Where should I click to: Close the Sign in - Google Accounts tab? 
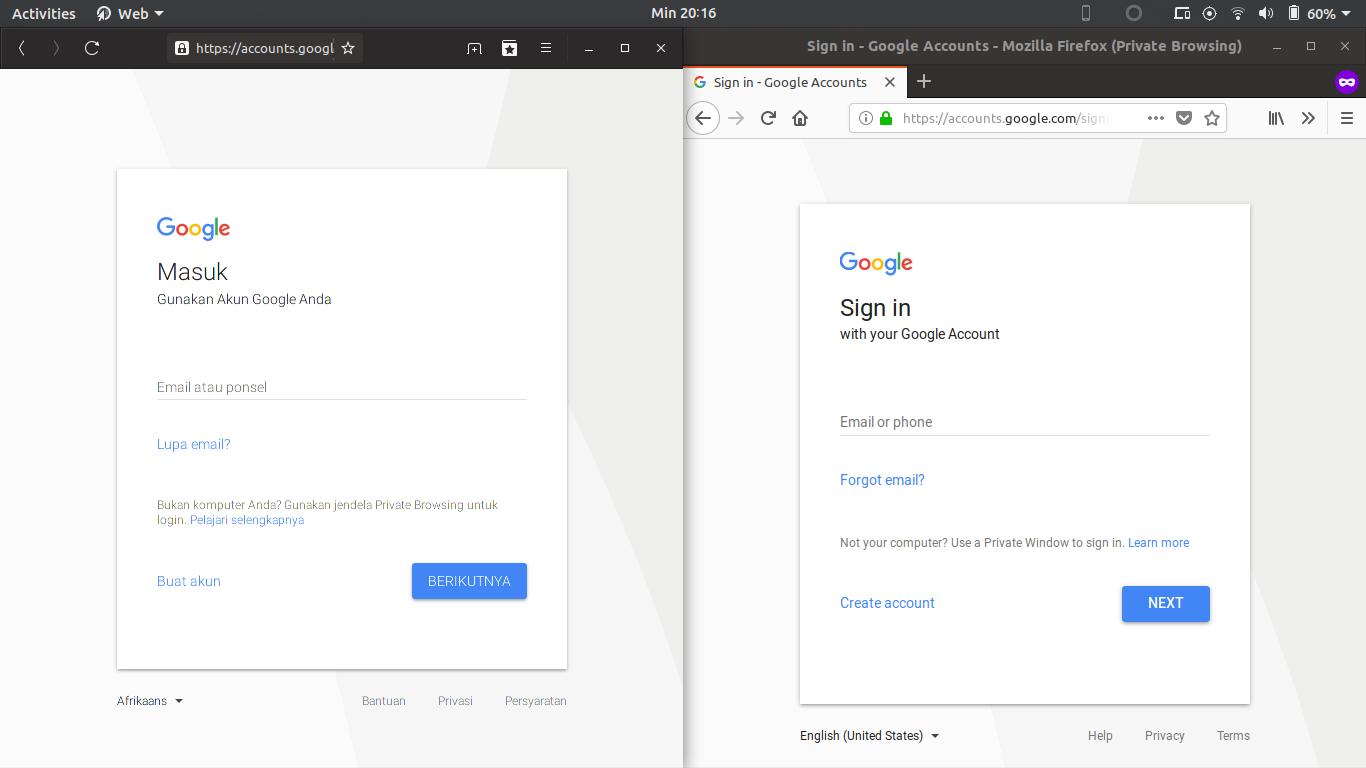(x=889, y=82)
